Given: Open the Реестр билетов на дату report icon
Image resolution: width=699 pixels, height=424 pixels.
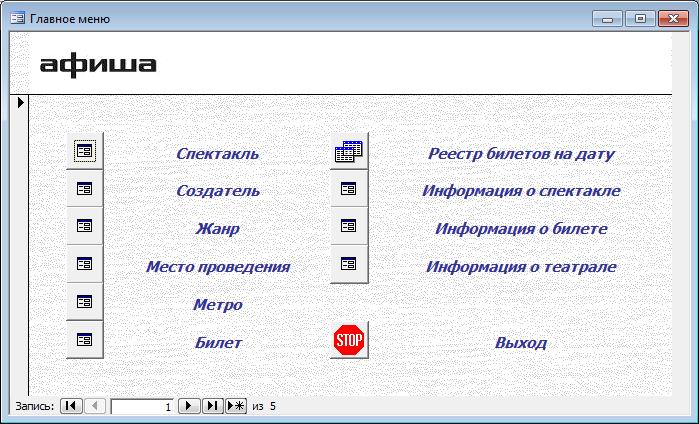Looking at the screenshot, I should [x=349, y=152].
